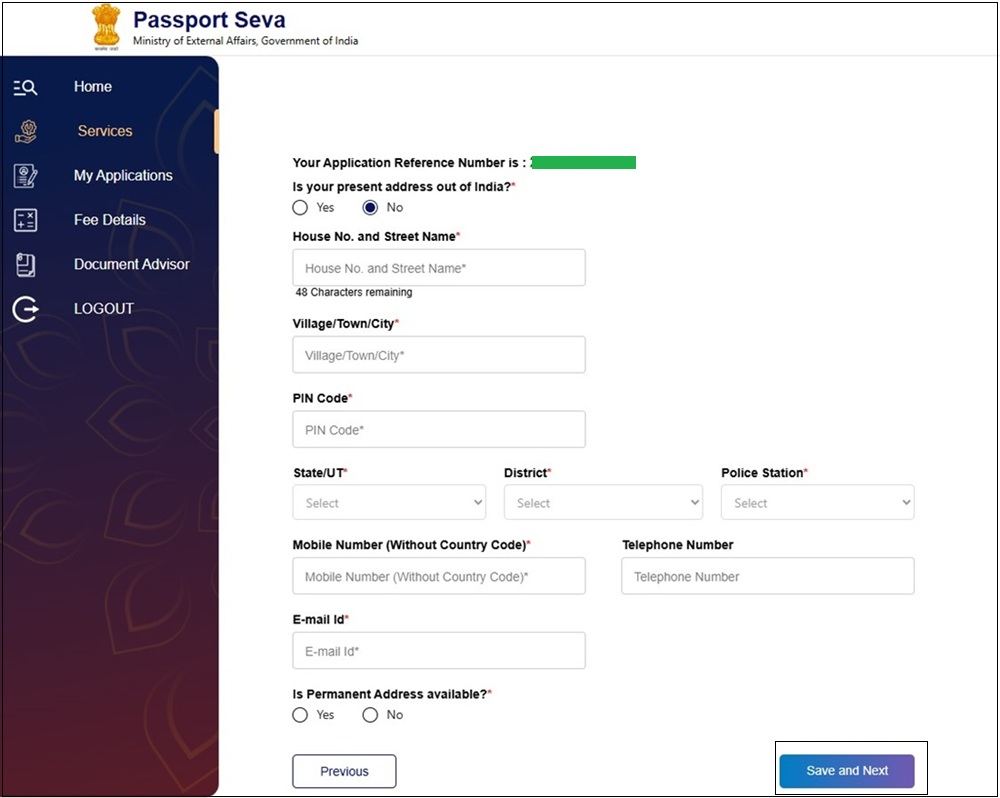Click the My Applications document icon
Screen dimensions: 1000x798
[26, 175]
